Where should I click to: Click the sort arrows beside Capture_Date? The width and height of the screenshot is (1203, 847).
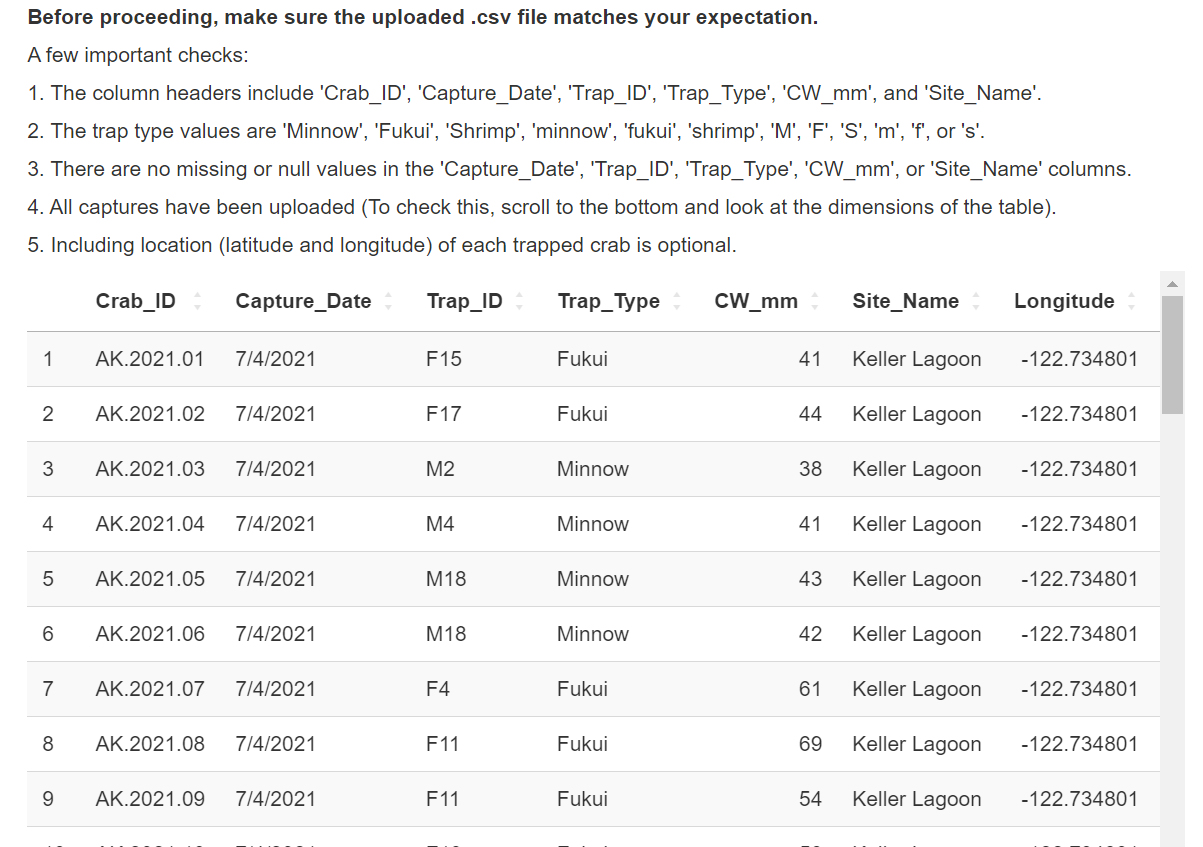[388, 301]
